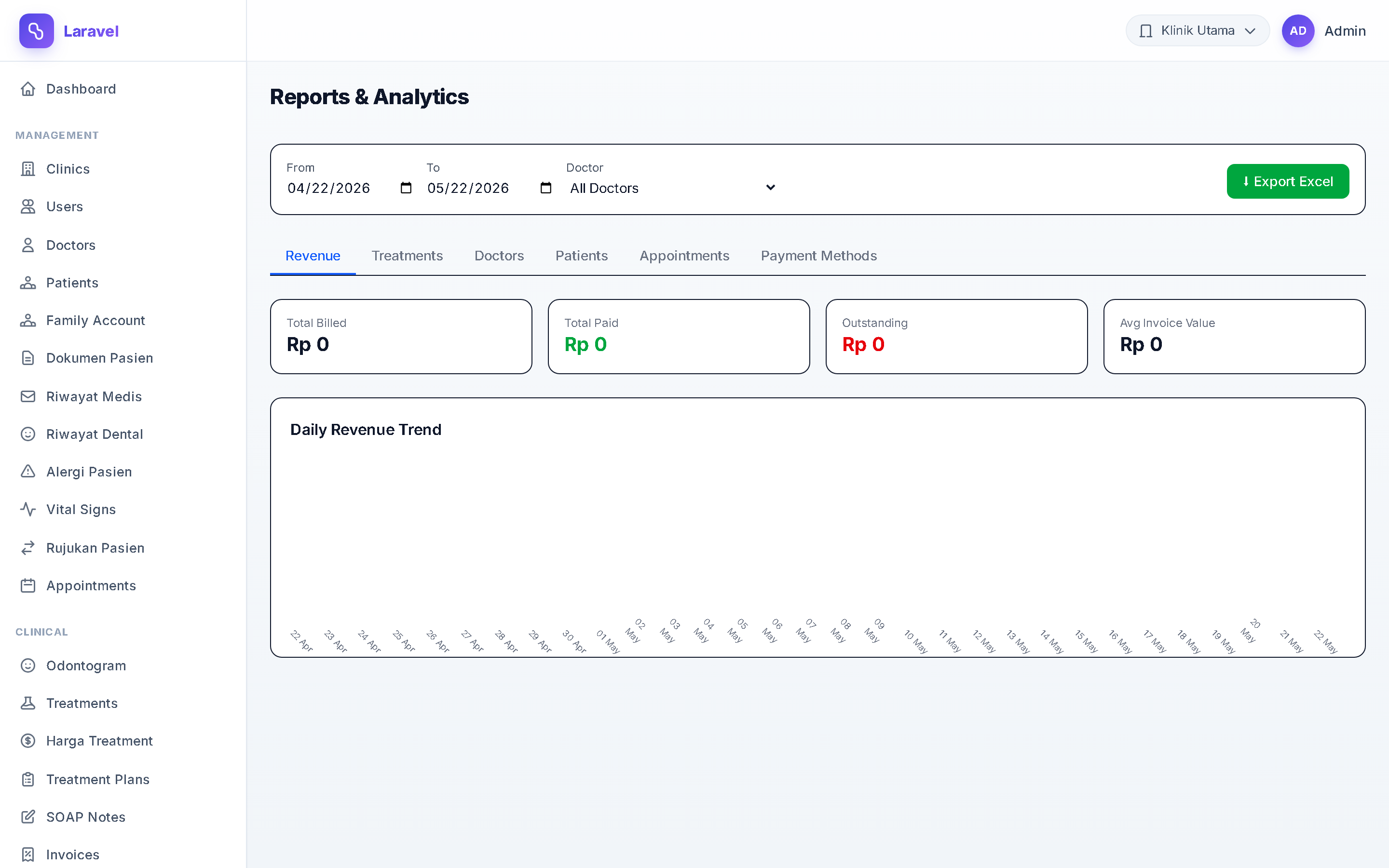Click the 22 Apr chart axis label

(x=301, y=641)
